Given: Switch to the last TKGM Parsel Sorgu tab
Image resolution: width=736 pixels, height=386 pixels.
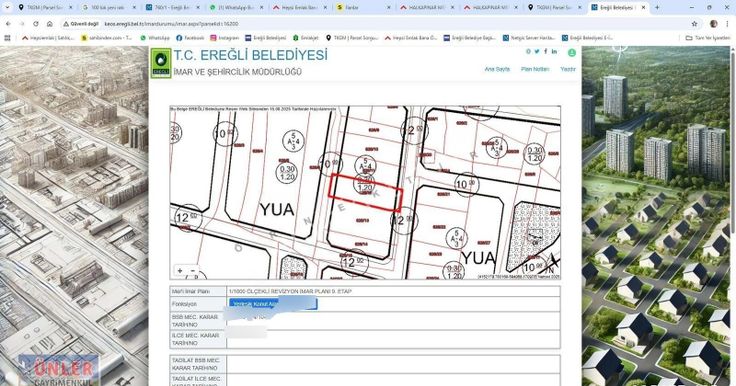Looking at the screenshot, I should 555,8.
